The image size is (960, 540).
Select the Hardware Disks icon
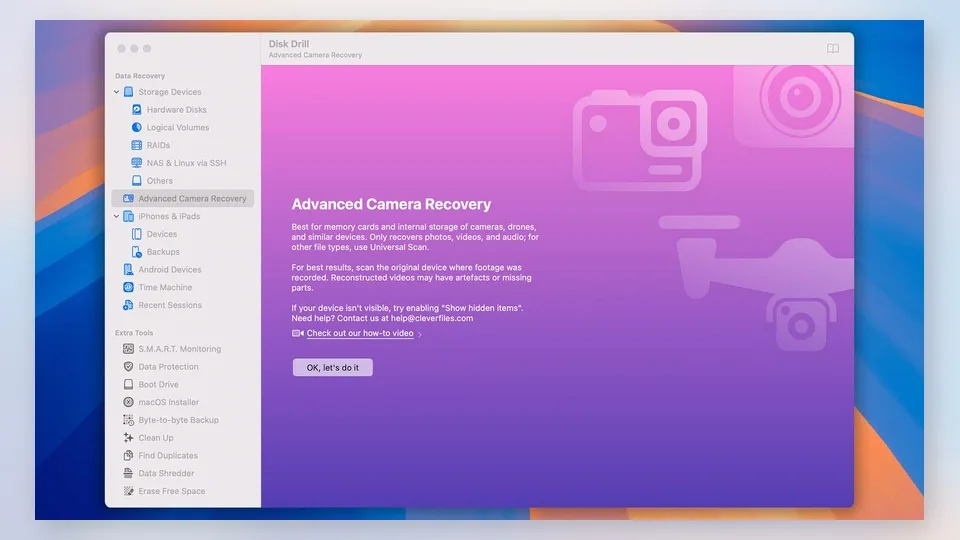pos(137,110)
